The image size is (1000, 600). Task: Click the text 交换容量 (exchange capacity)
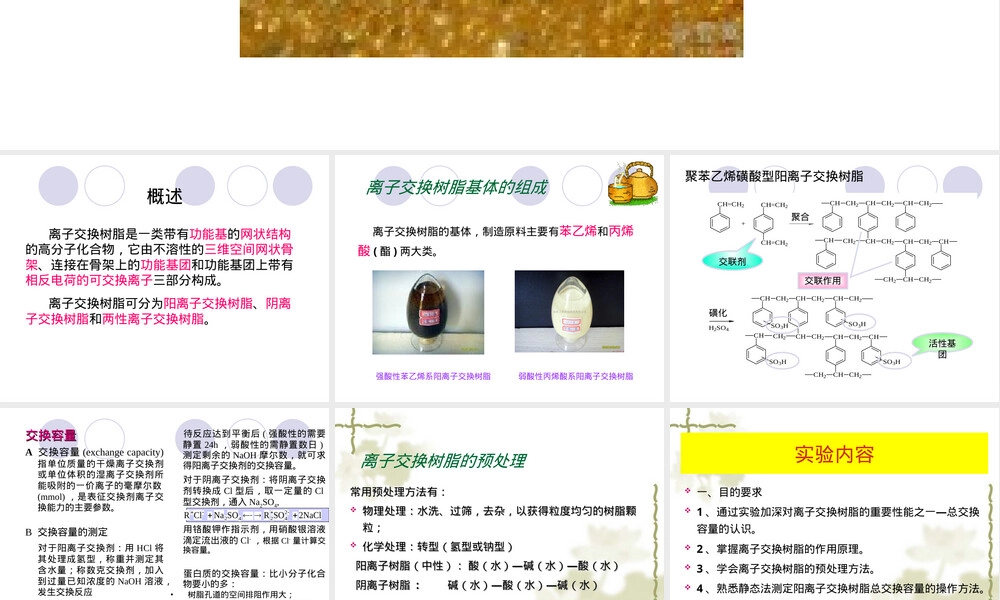(x=101, y=452)
